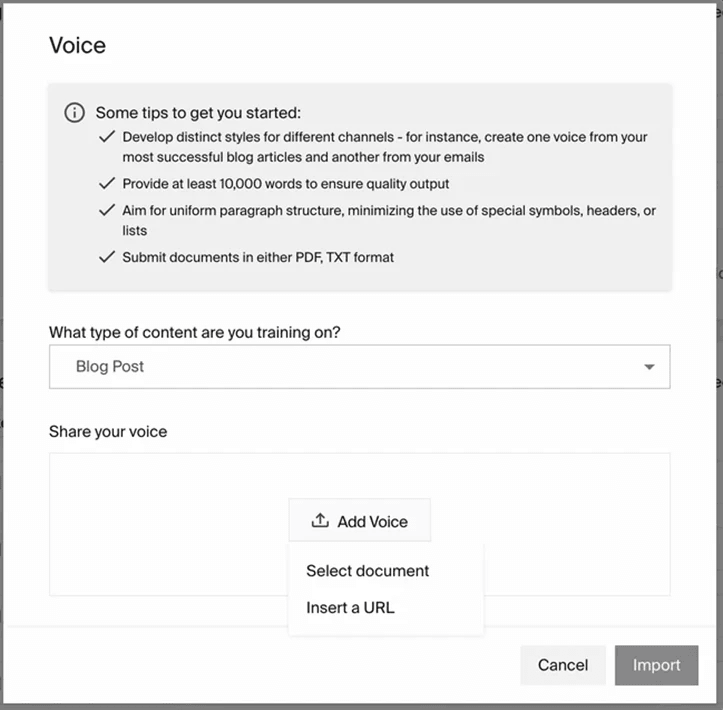
Task: Click the info icon beside the tips heading
Action: [x=74, y=113]
